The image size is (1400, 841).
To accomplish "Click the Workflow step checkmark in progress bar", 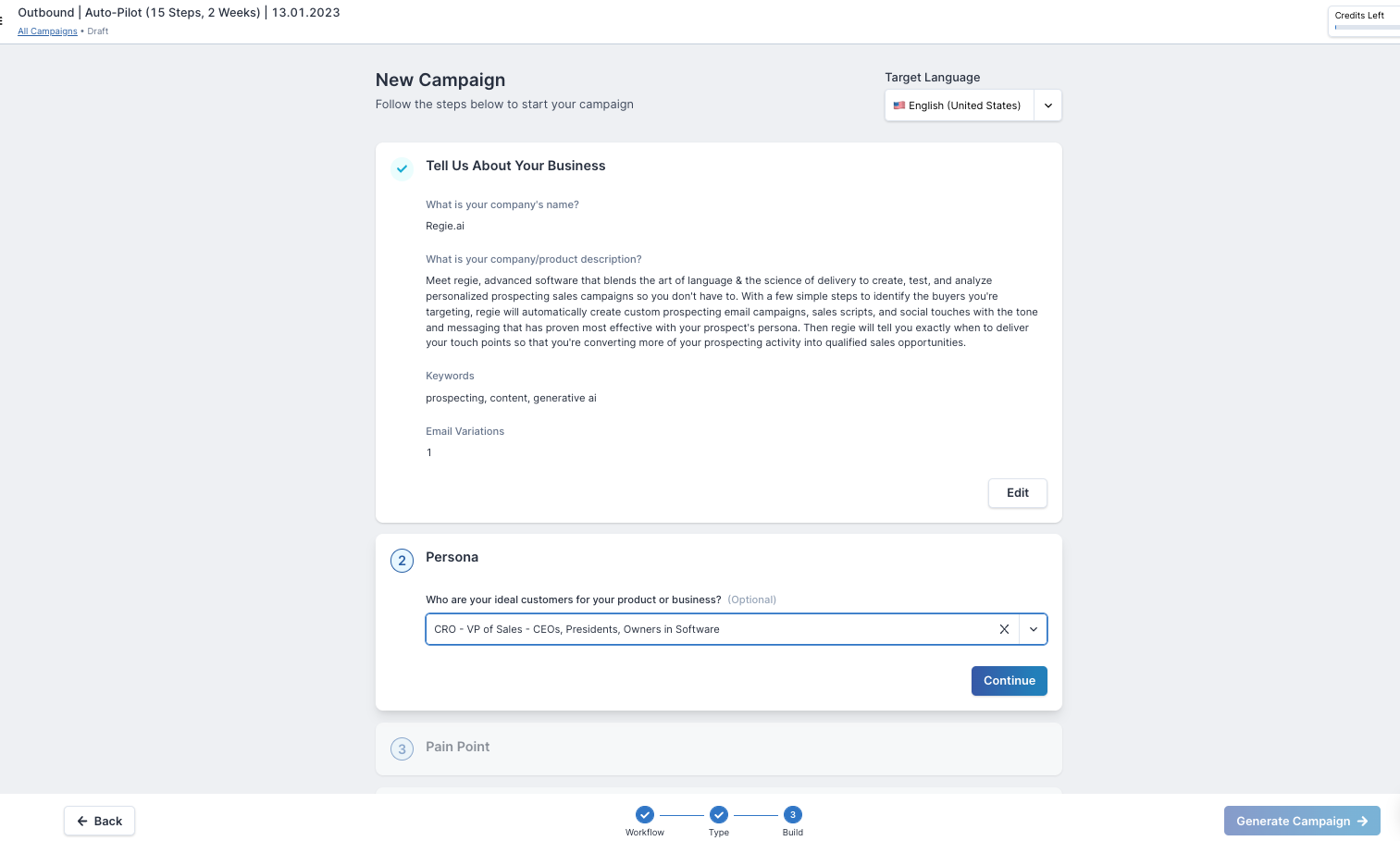I will (x=645, y=814).
